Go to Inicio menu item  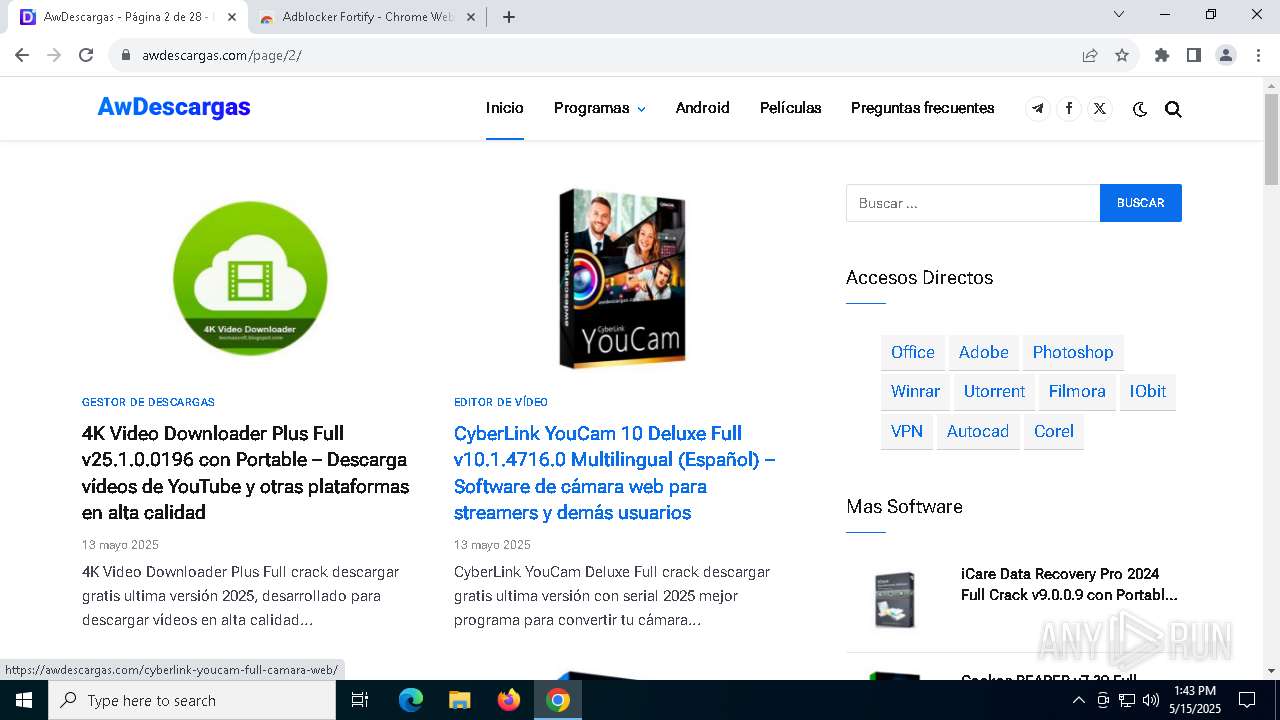pos(505,108)
